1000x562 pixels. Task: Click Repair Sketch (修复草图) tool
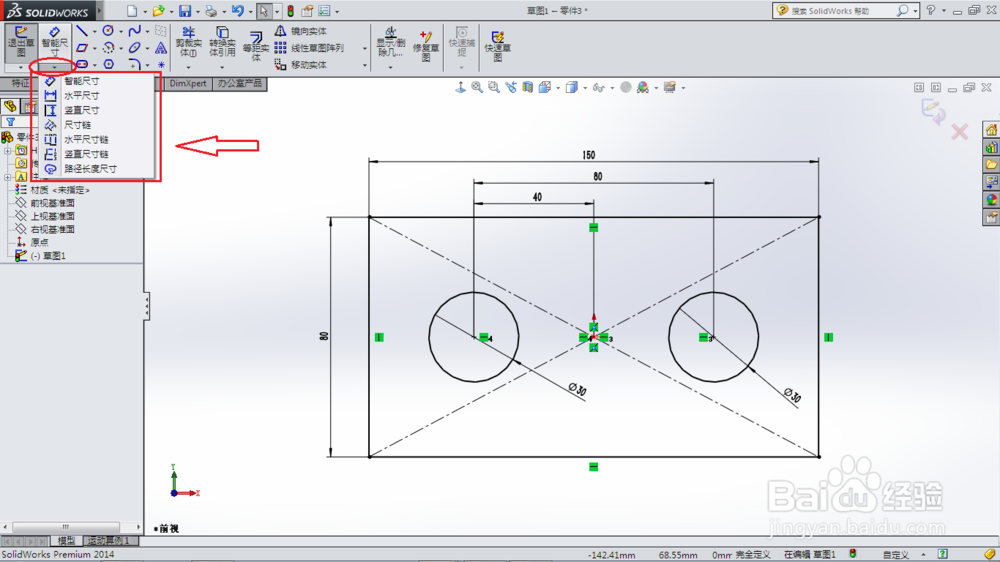tap(426, 46)
